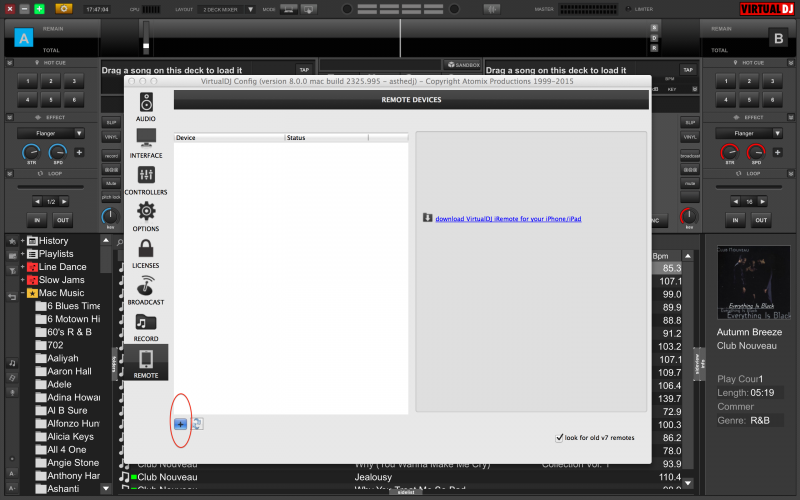Image resolution: width=800 pixels, height=500 pixels.
Task: Open deck B Flanger effect dropdown
Action: coord(777,133)
